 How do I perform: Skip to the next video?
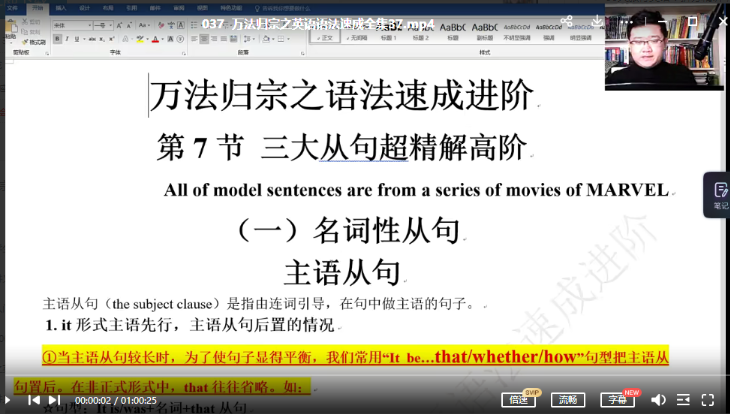pyautogui.click(x=56, y=400)
